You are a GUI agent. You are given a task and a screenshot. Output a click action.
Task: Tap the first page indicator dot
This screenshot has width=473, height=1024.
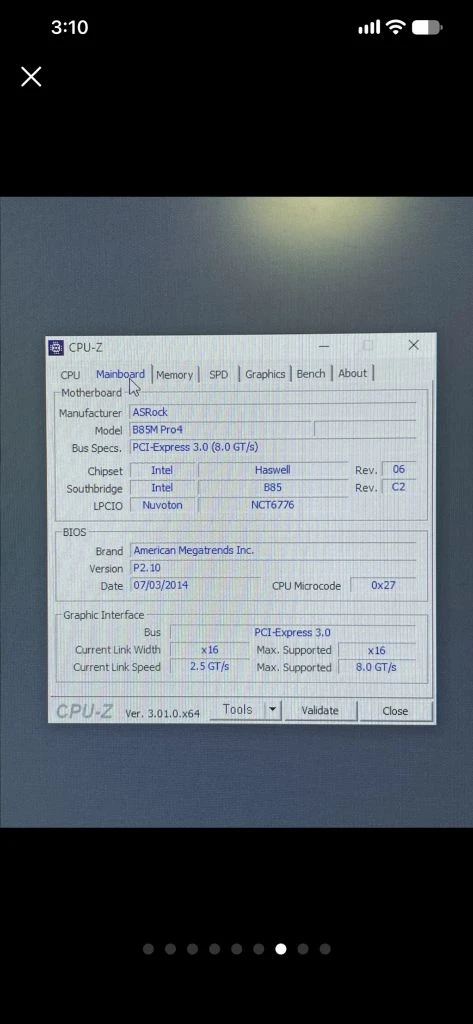(x=148, y=949)
